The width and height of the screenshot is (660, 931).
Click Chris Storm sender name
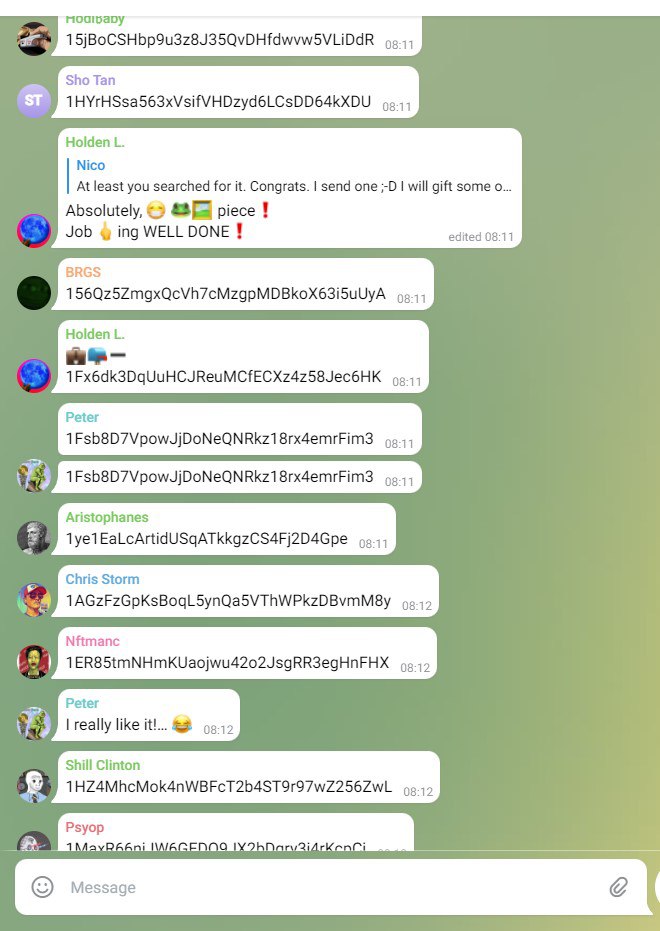point(102,579)
